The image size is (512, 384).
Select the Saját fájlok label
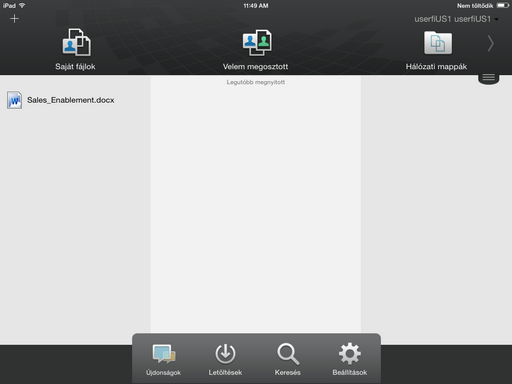[75, 67]
